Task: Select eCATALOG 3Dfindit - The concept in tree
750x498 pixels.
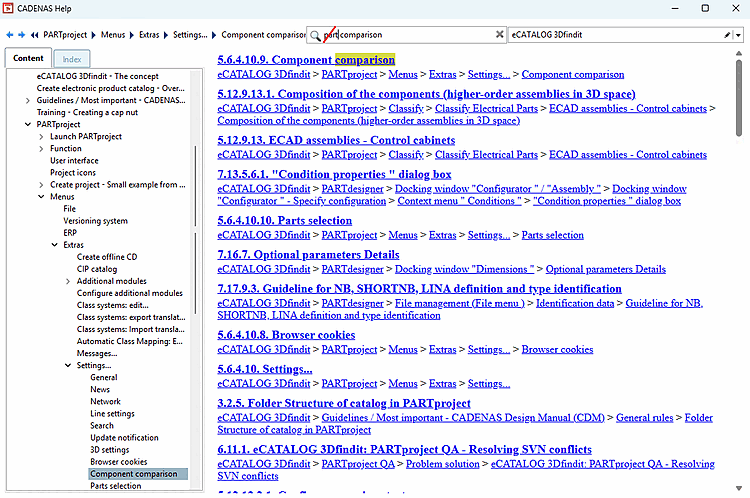Action: pos(98,76)
